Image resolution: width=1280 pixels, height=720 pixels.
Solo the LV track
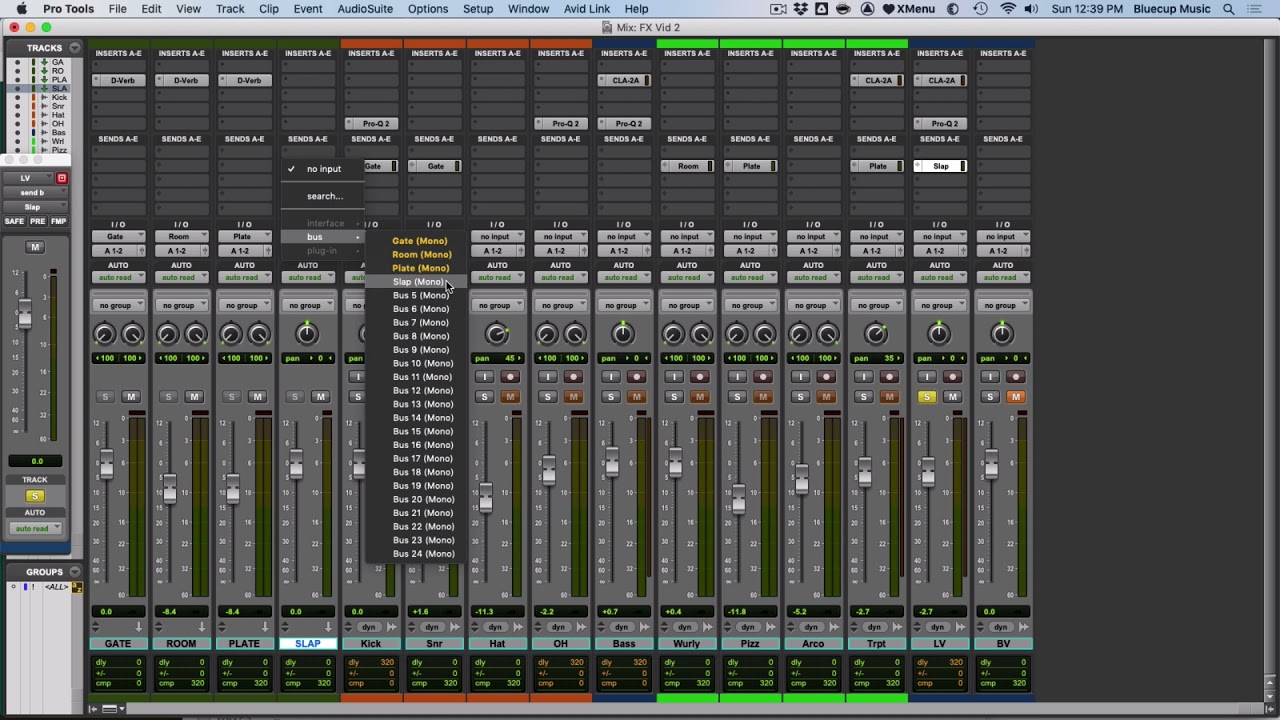click(927, 397)
